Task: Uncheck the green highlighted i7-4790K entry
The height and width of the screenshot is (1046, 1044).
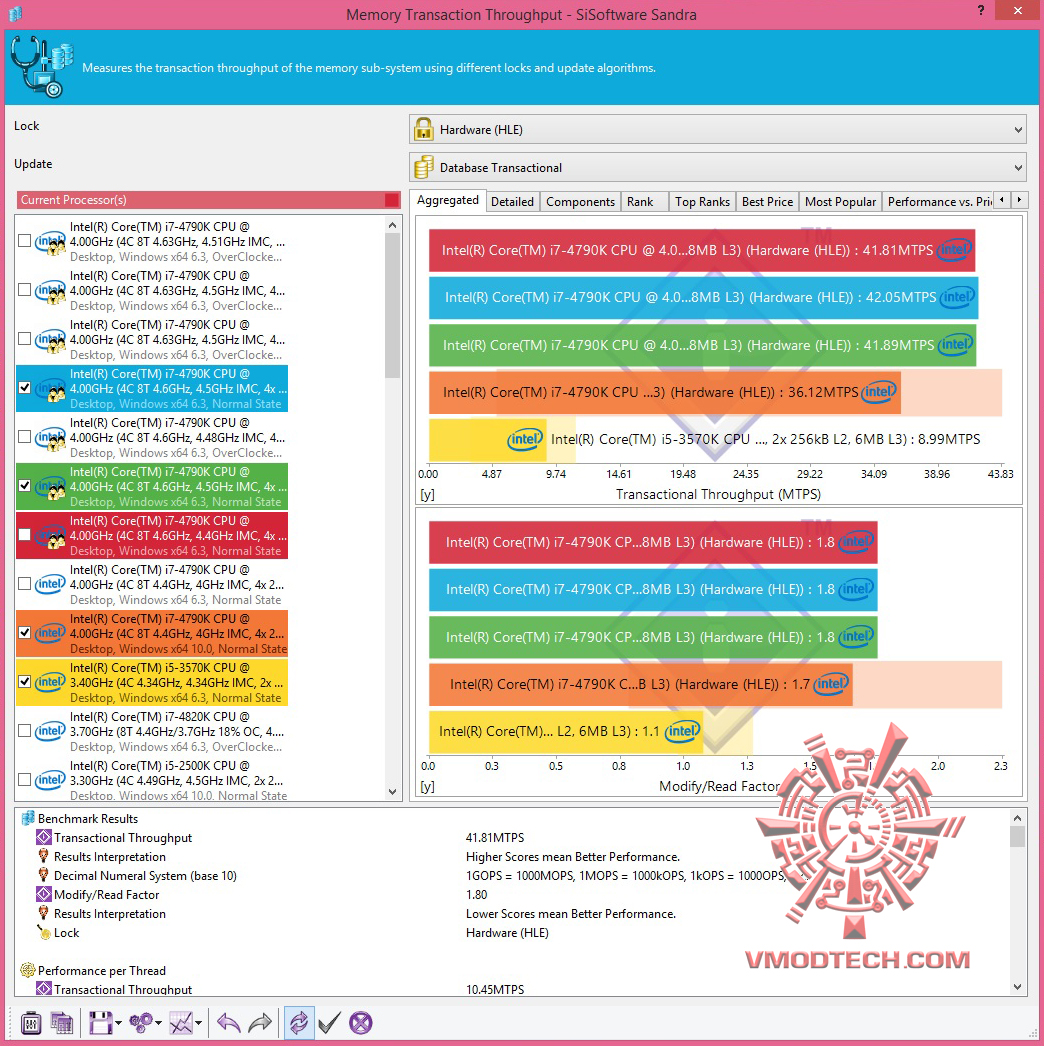Action: (x=25, y=486)
